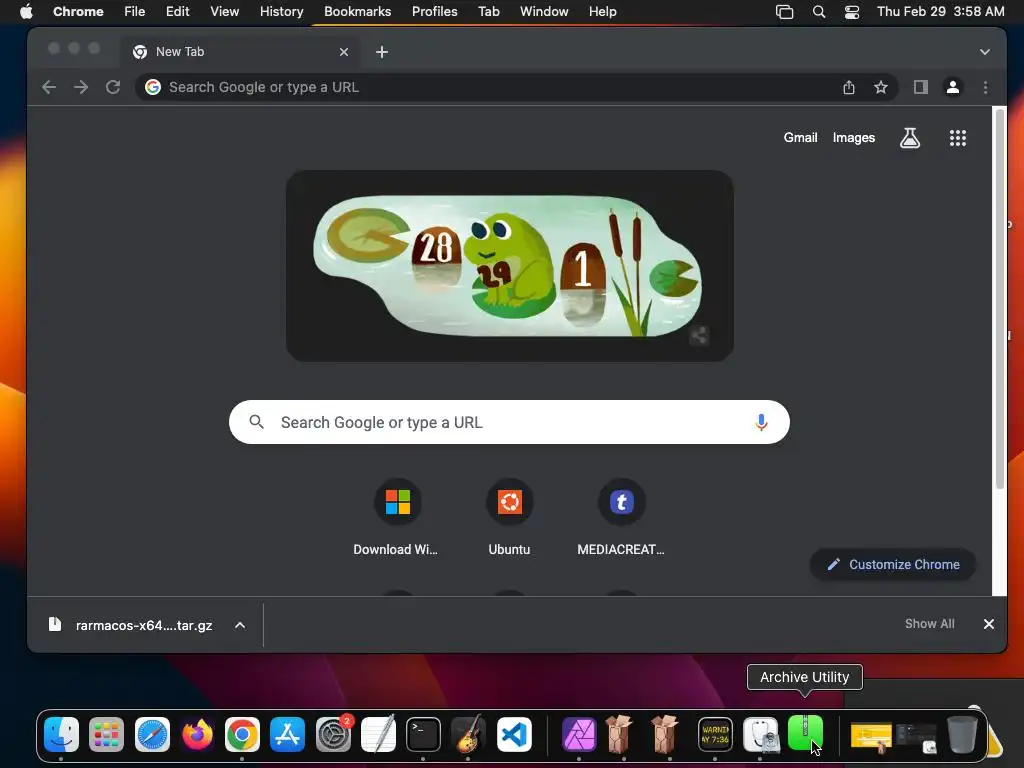Open the View menu

(x=225, y=11)
